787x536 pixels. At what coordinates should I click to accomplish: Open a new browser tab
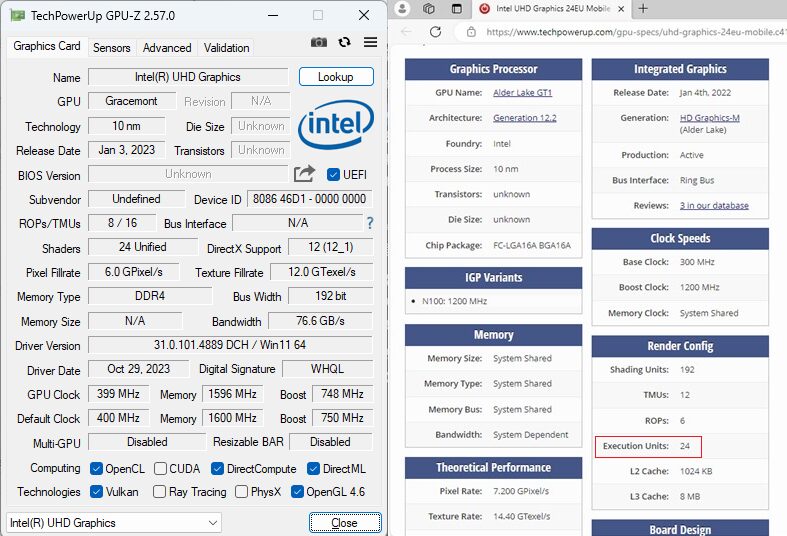(x=643, y=9)
